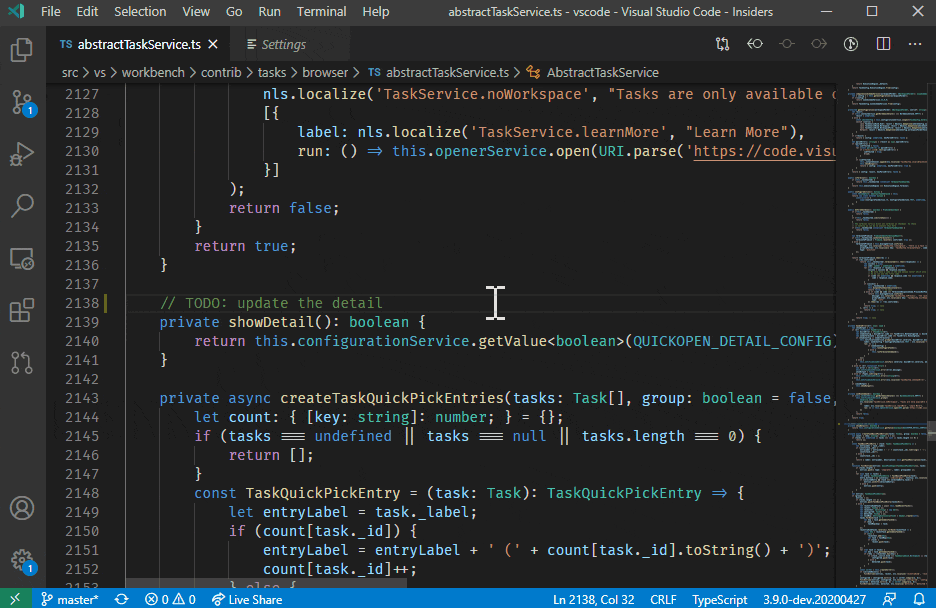The width and height of the screenshot is (936, 608).
Task: Open the editor More Actions ellipsis
Action: point(915,44)
